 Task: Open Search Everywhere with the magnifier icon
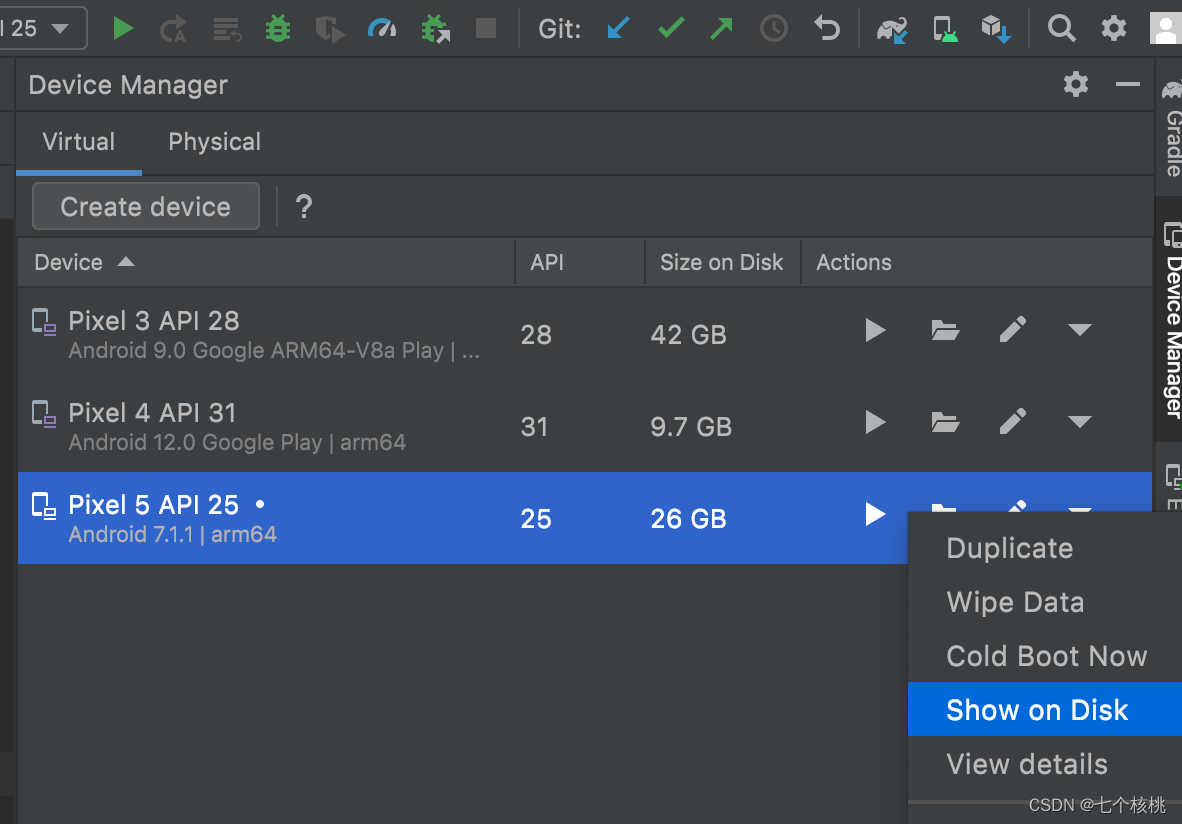[x=1062, y=28]
